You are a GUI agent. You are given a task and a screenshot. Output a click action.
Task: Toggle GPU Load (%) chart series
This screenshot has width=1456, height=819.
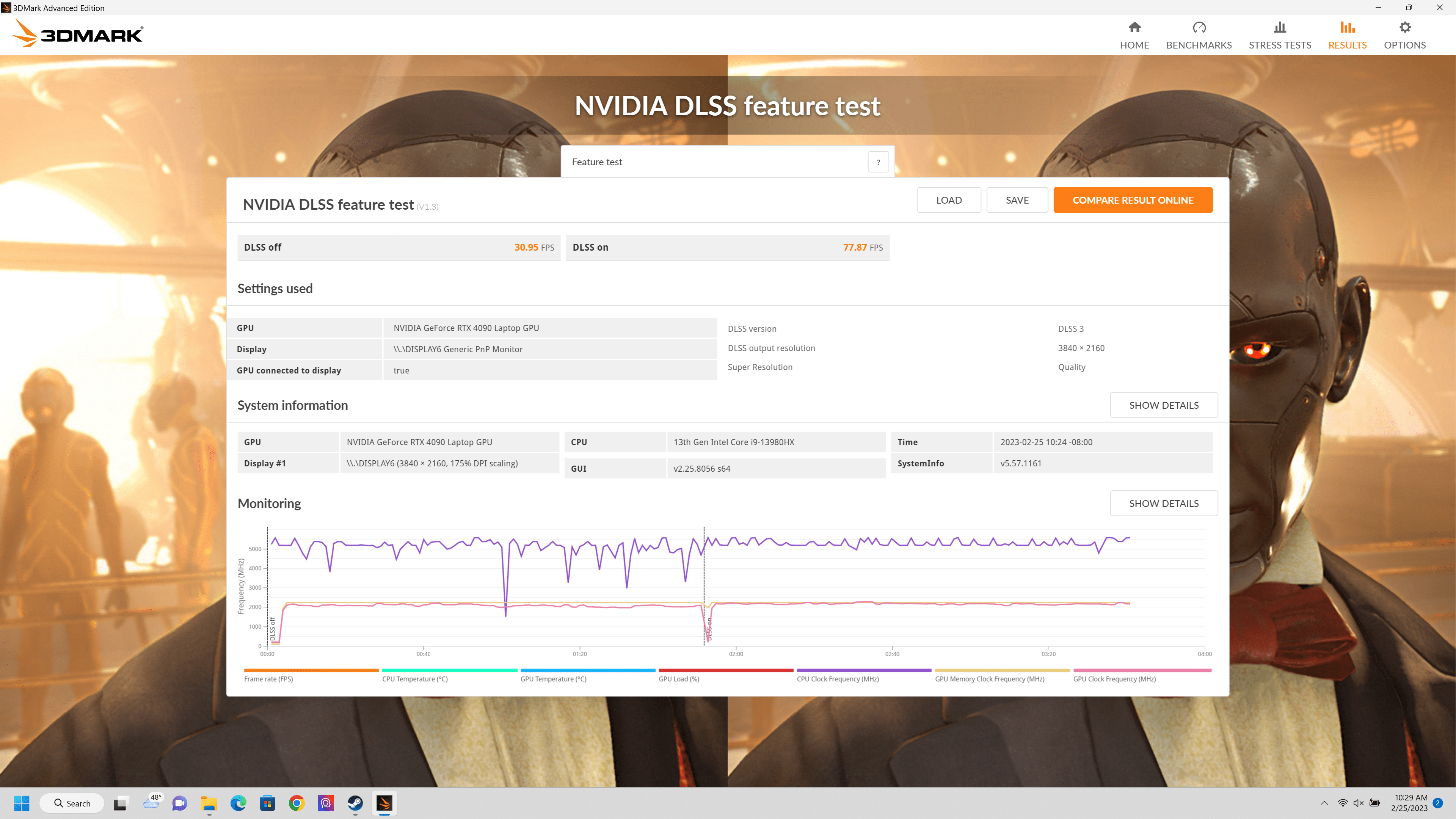point(679,678)
